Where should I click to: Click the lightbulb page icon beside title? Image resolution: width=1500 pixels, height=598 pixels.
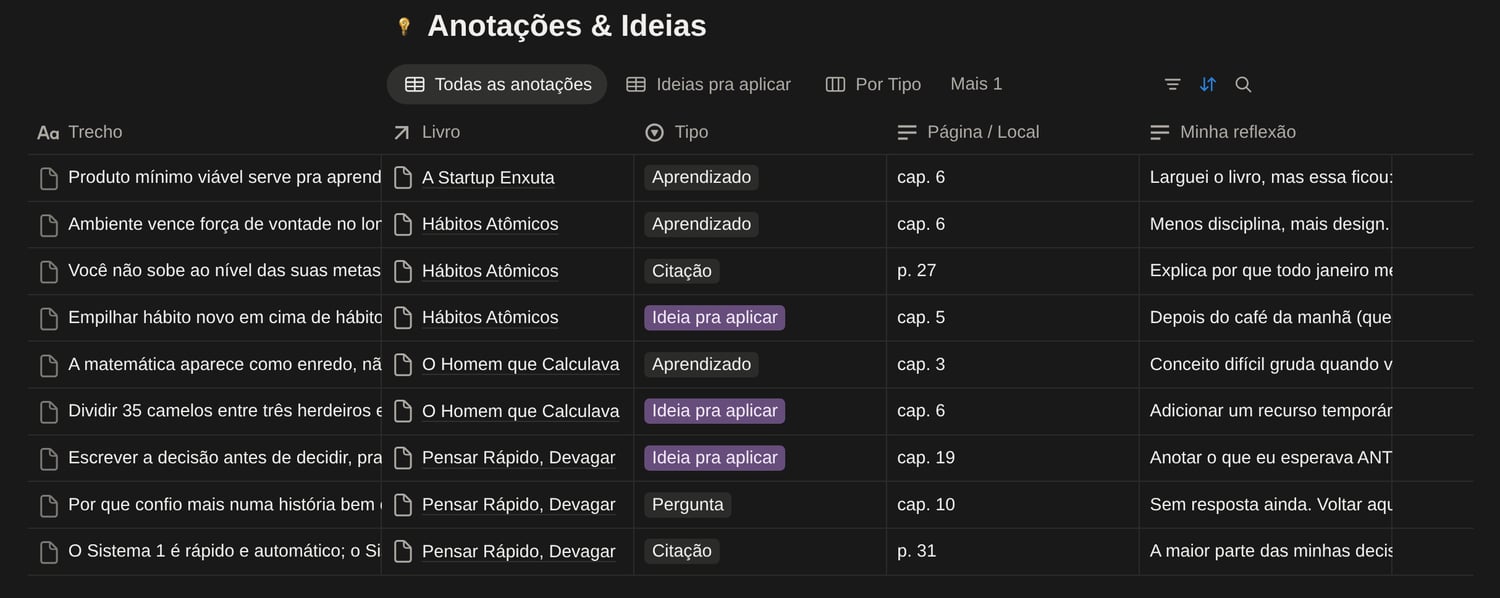click(404, 26)
